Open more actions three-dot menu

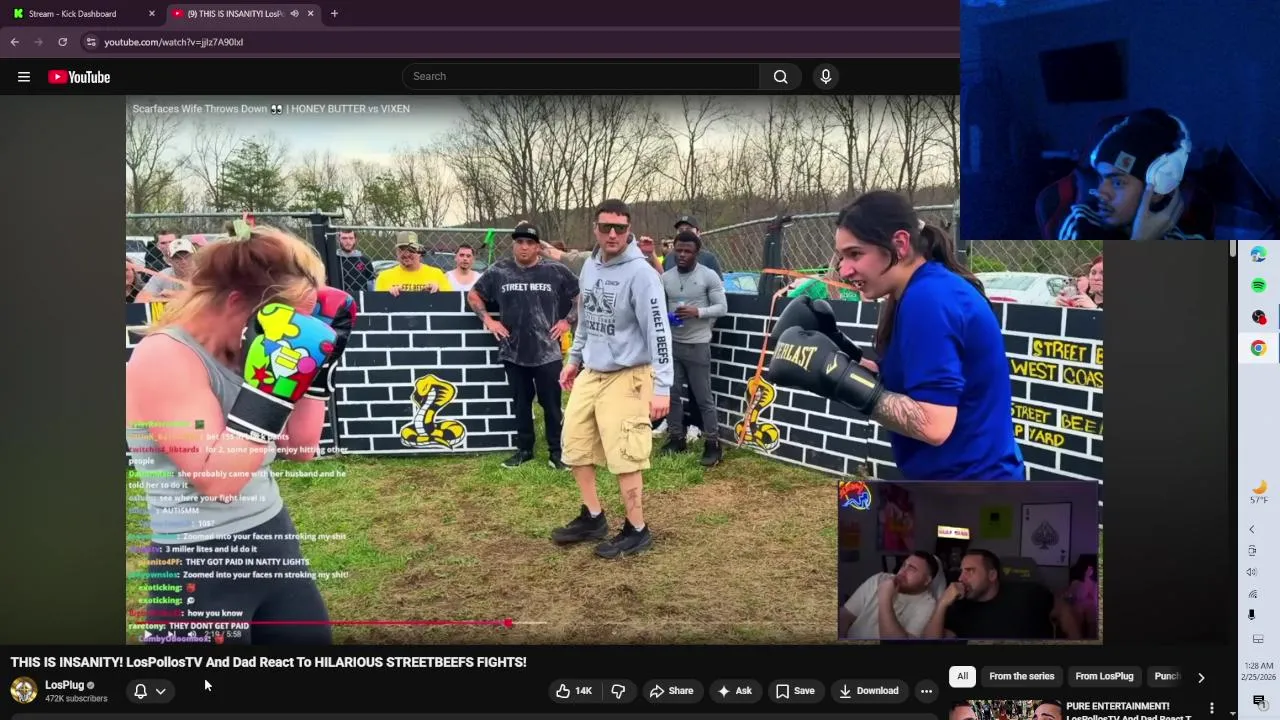926,691
